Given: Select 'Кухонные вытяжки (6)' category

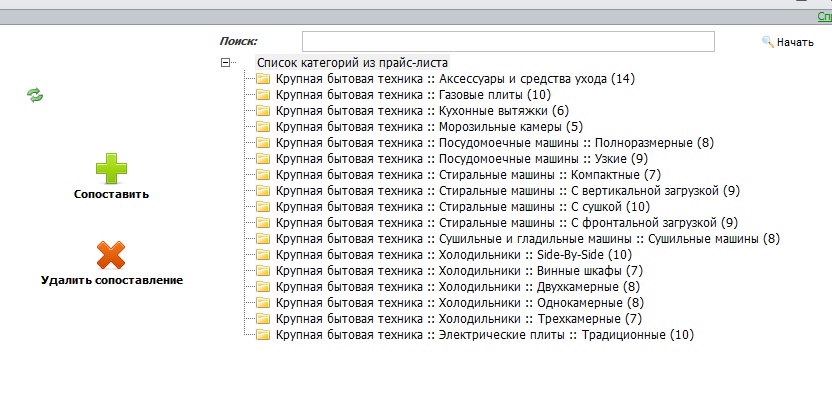Looking at the screenshot, I should pyautogui.click(x=422, y=111).
